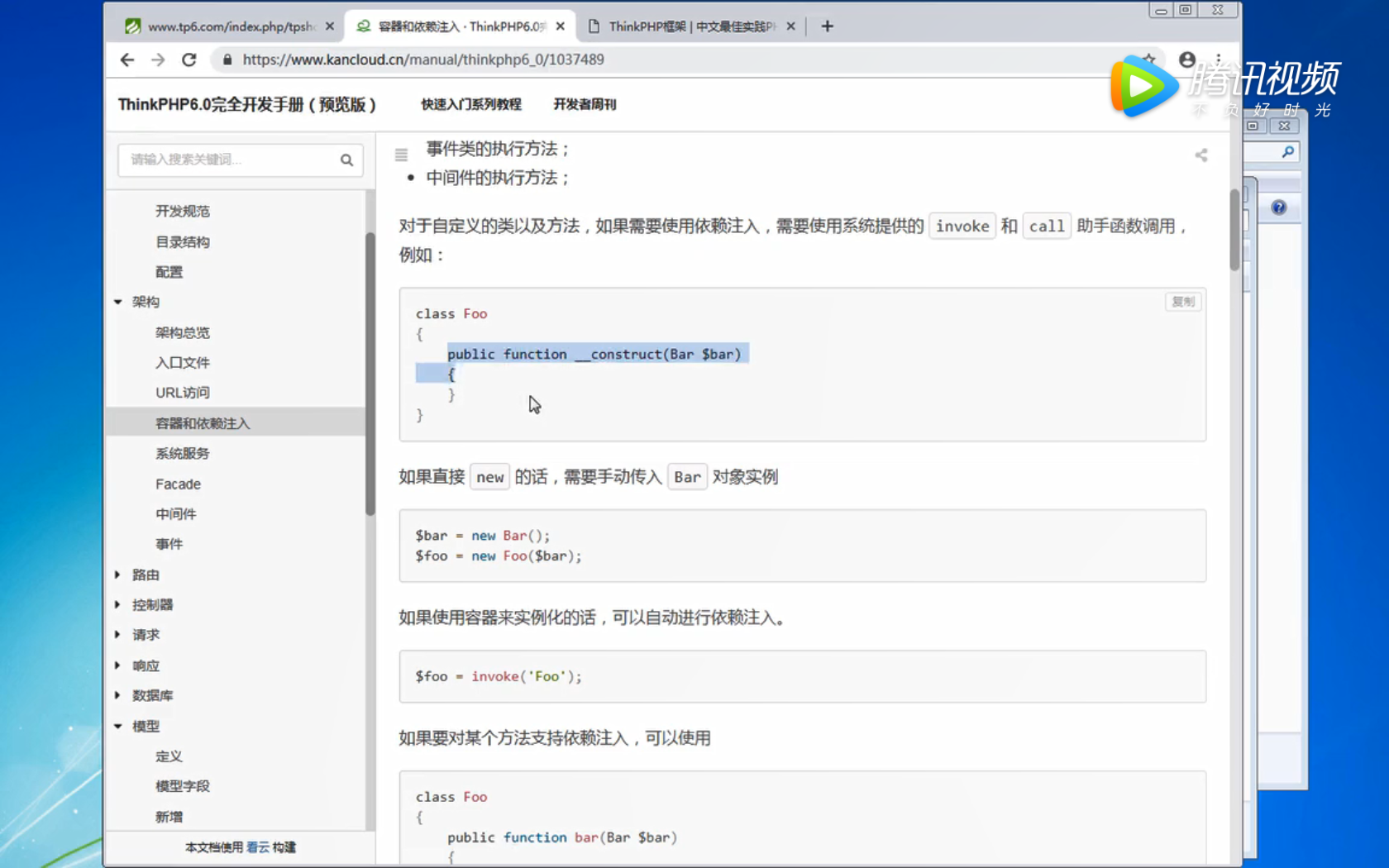Click the inline invoke code label
The width and height of the screenshot is (1389, 868).
(962, 227)
